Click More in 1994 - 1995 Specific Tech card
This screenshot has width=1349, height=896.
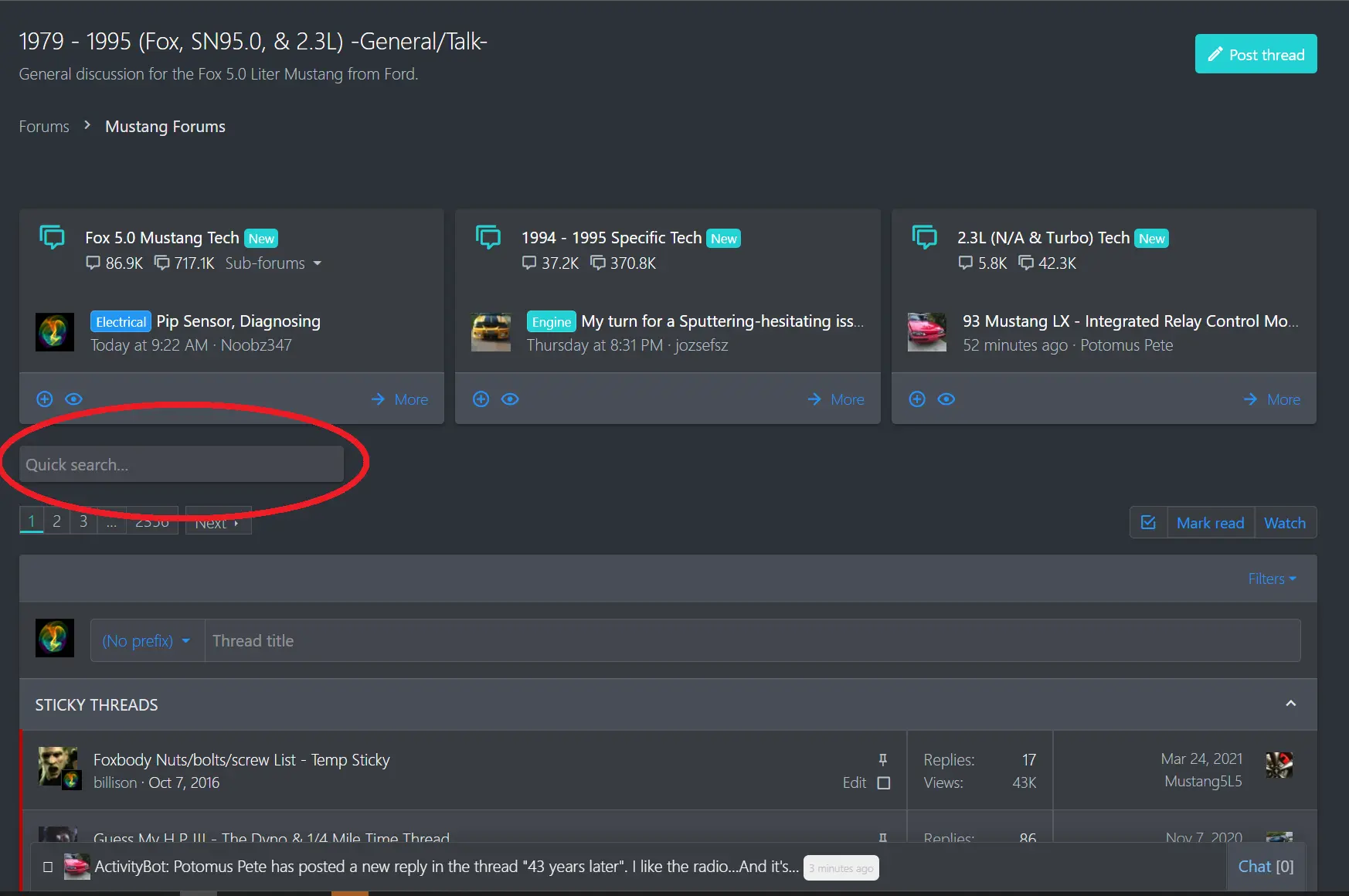pyautogui.click(x=836, y=399)
